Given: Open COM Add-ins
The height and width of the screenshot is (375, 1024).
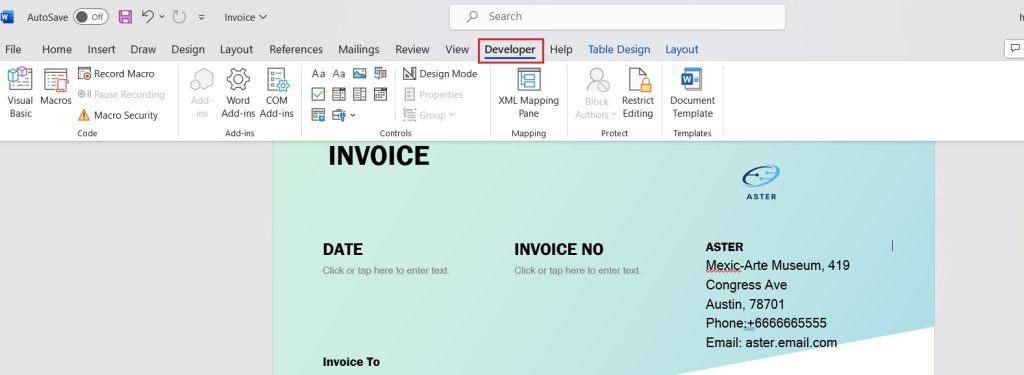Looking at the screenshot, I should pos(277,93).
